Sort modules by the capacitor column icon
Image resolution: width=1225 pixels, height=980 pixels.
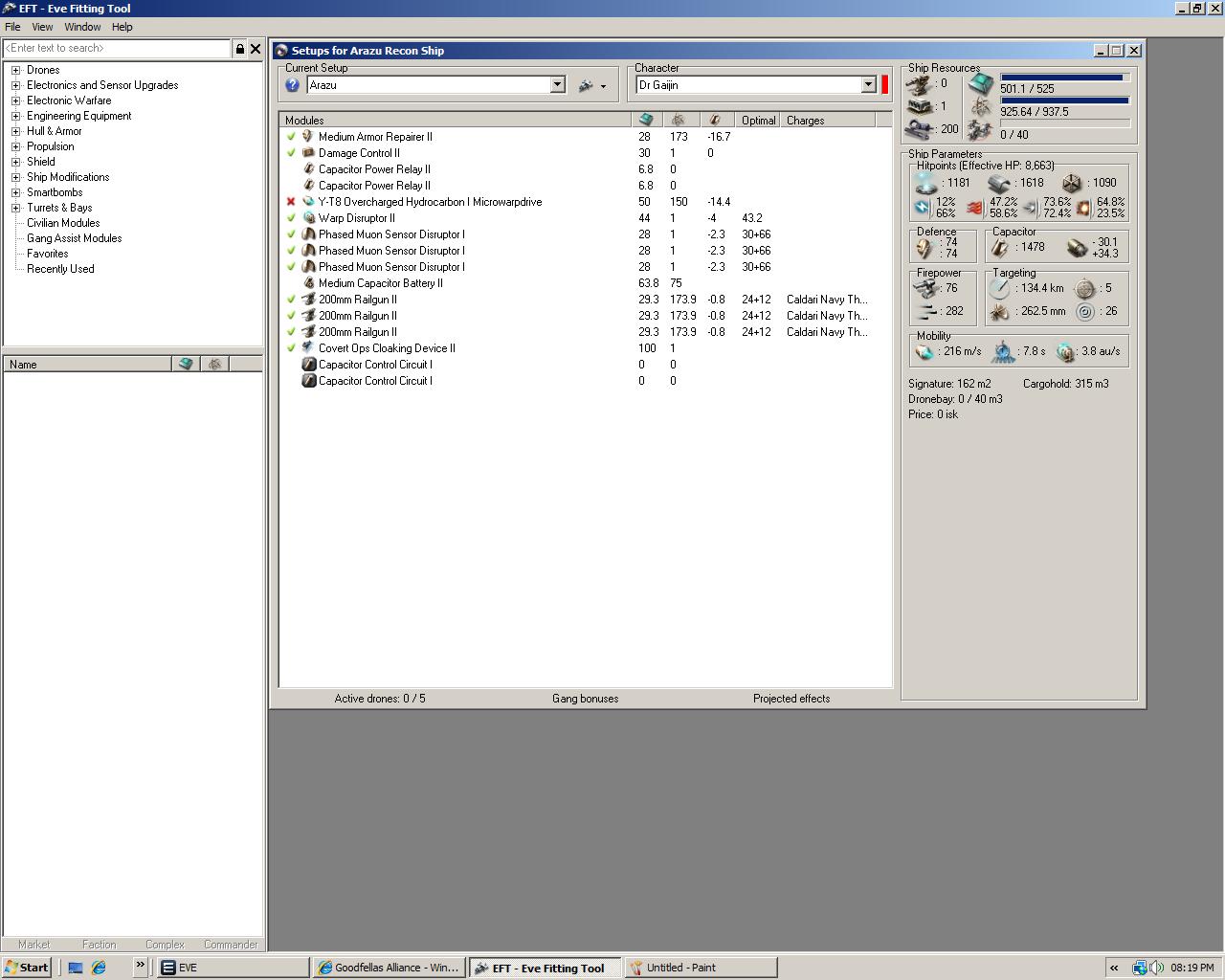coord(715,120)
